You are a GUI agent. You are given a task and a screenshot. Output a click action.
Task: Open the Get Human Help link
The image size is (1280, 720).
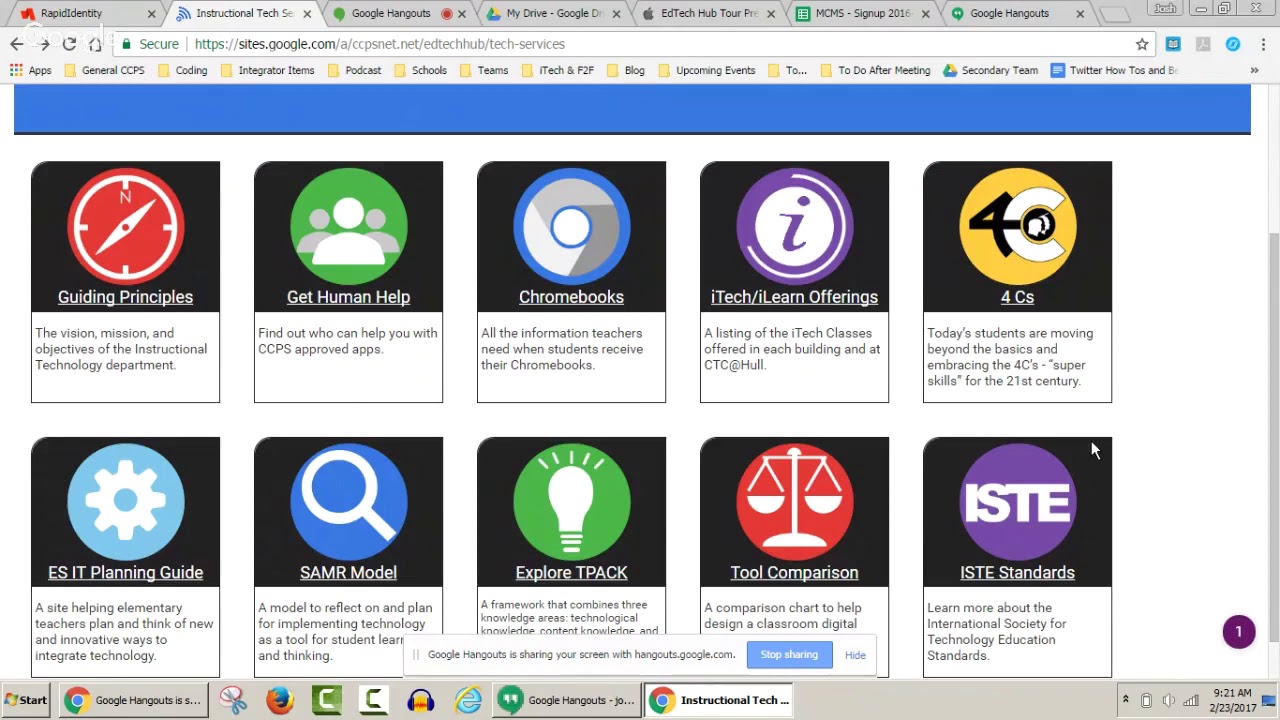tap(348, 297)
